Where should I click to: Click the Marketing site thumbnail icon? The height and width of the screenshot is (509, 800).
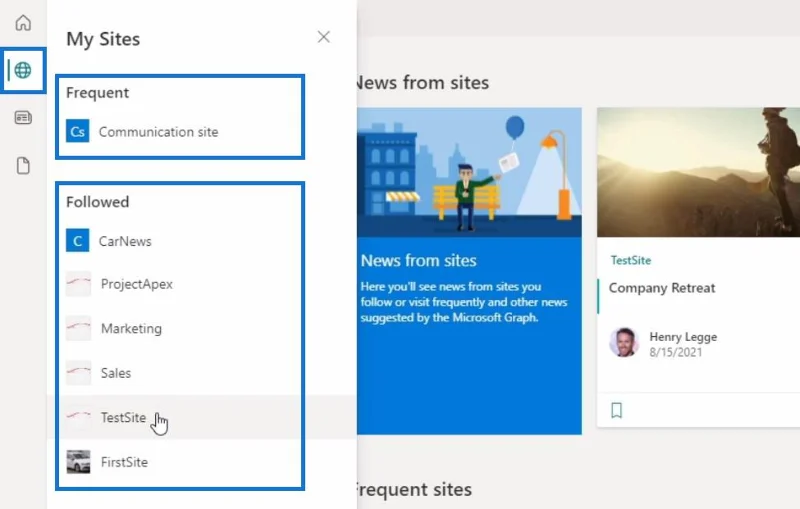[79, 328]
